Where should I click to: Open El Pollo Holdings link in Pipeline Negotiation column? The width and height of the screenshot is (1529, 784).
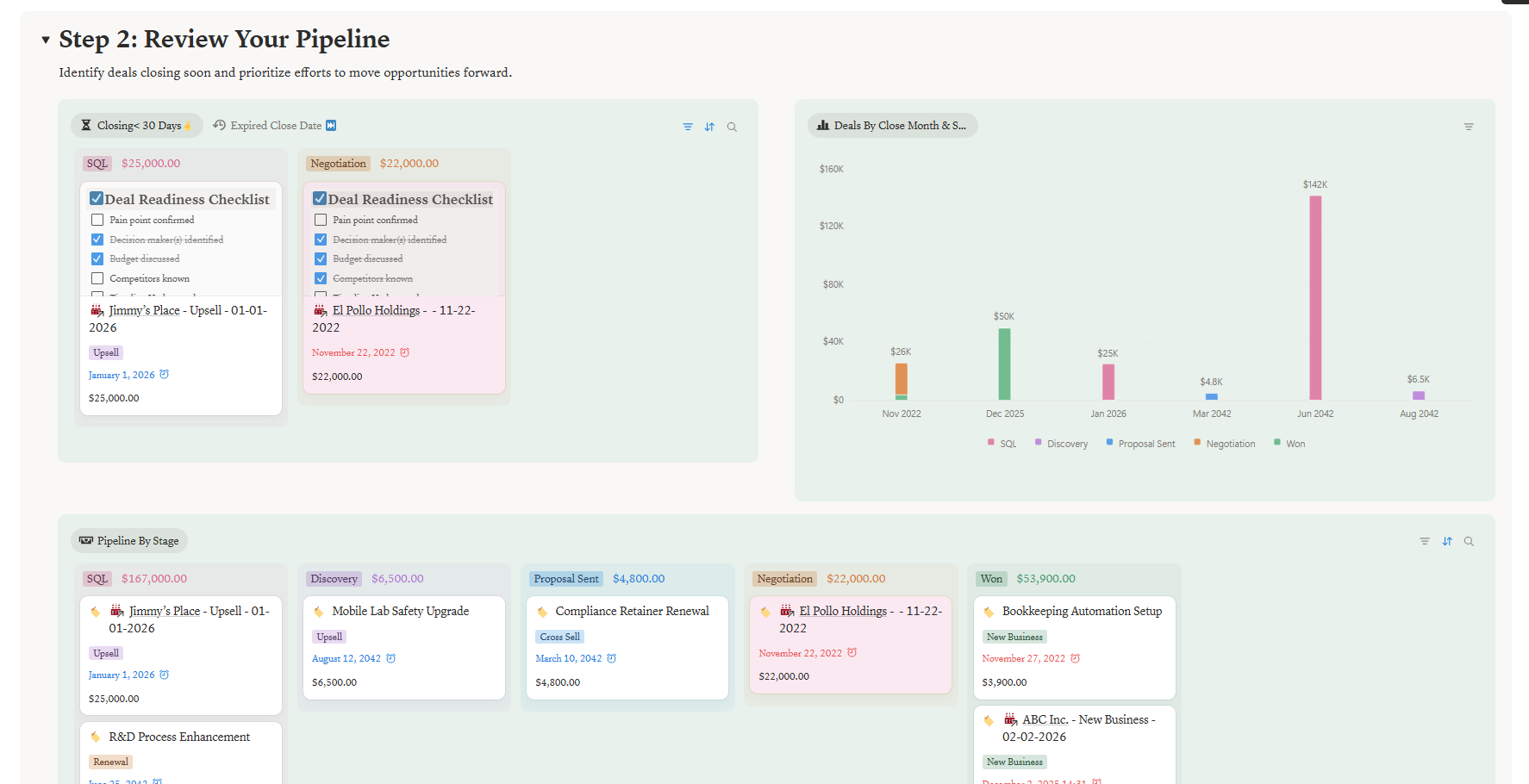tap(842, 611)
